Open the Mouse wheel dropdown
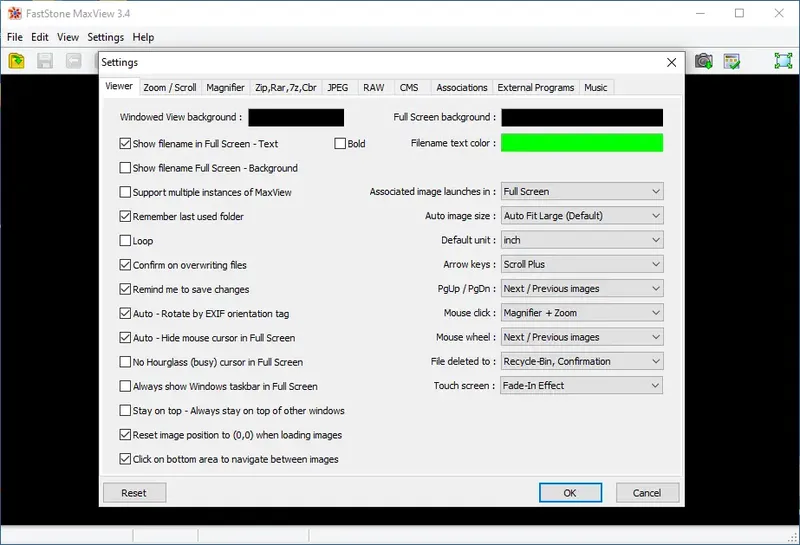 point(582,337)
